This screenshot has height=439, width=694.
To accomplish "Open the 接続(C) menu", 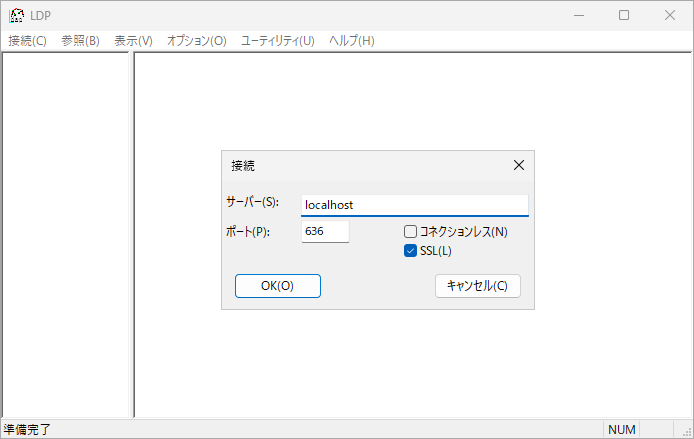I will (x=27, y=41).
